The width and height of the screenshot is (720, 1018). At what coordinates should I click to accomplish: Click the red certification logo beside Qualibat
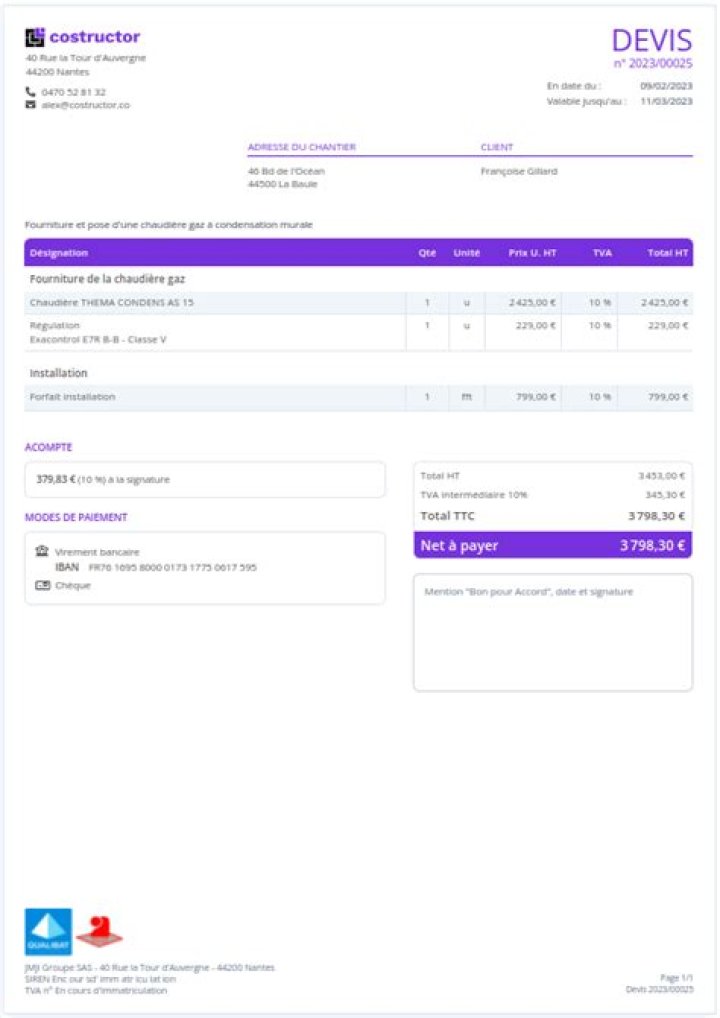(99, 931)
